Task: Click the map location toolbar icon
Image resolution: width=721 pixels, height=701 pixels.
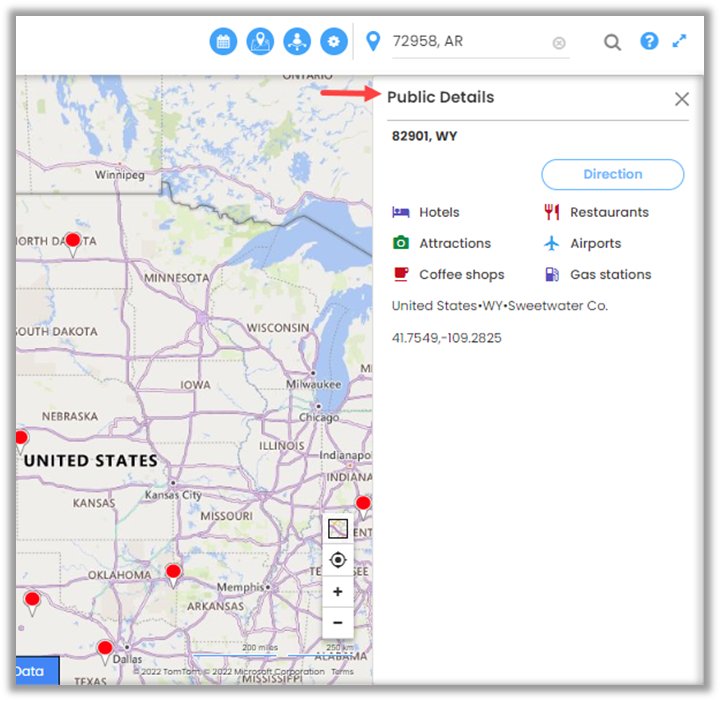Action: coord(260,42)
